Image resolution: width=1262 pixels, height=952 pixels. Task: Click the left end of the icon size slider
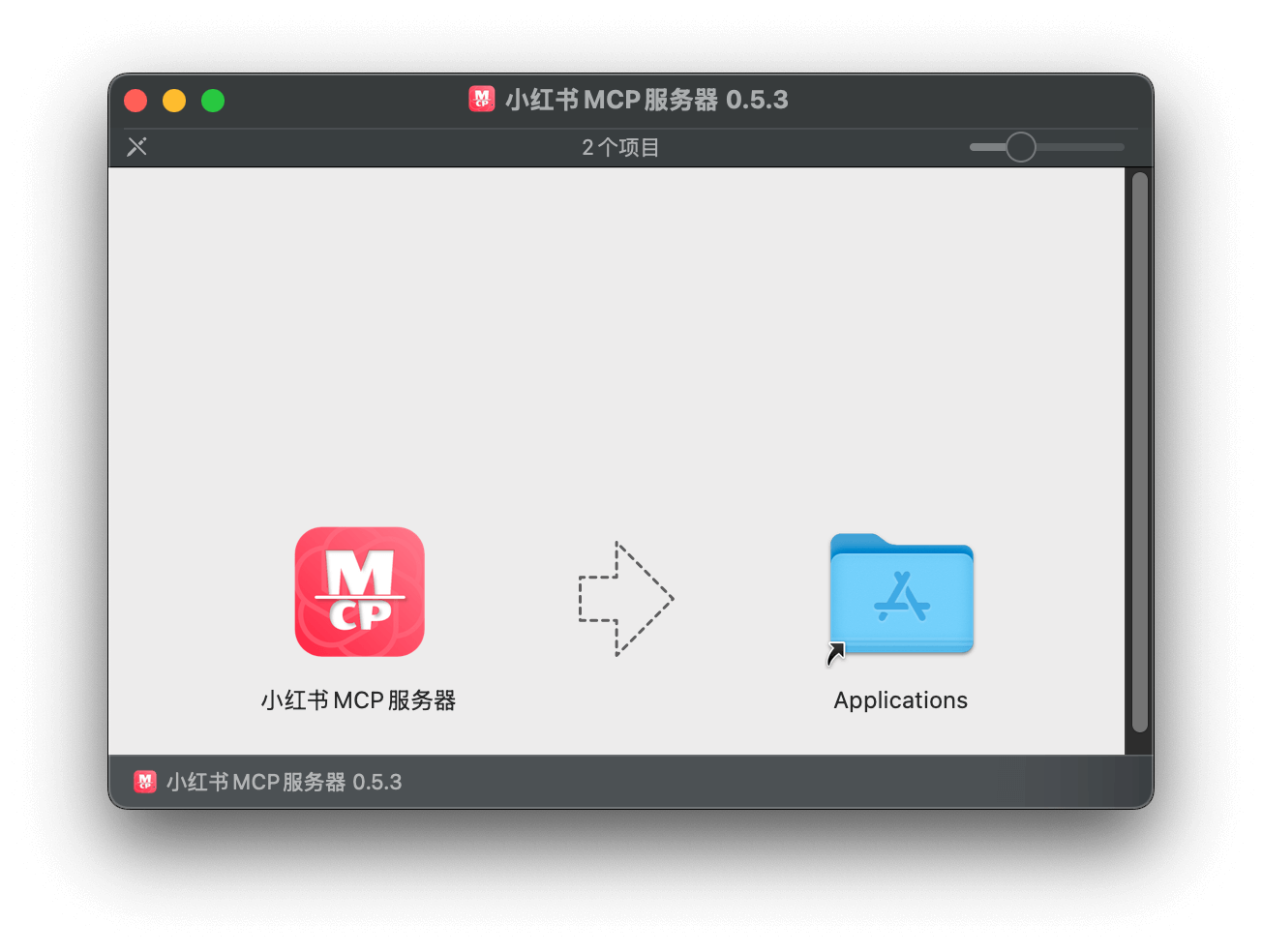(976, 147)
